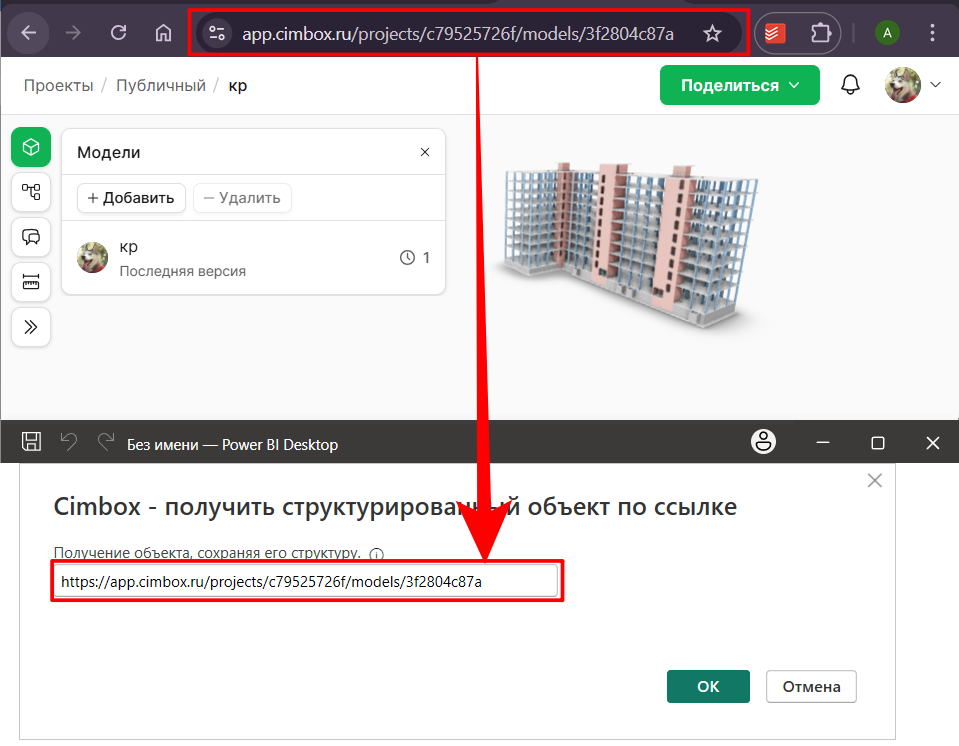Click Отмена to cancel the dialog
Viewport: 959px width, 746px height.
point(811,687)
